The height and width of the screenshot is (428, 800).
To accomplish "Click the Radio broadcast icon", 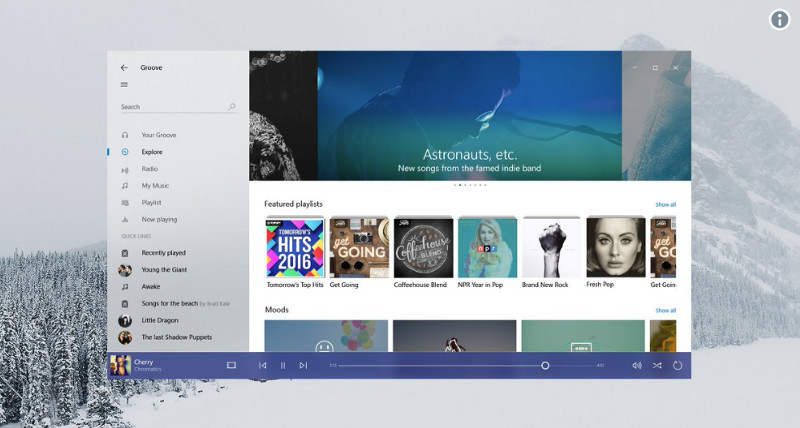I will 125,169.
